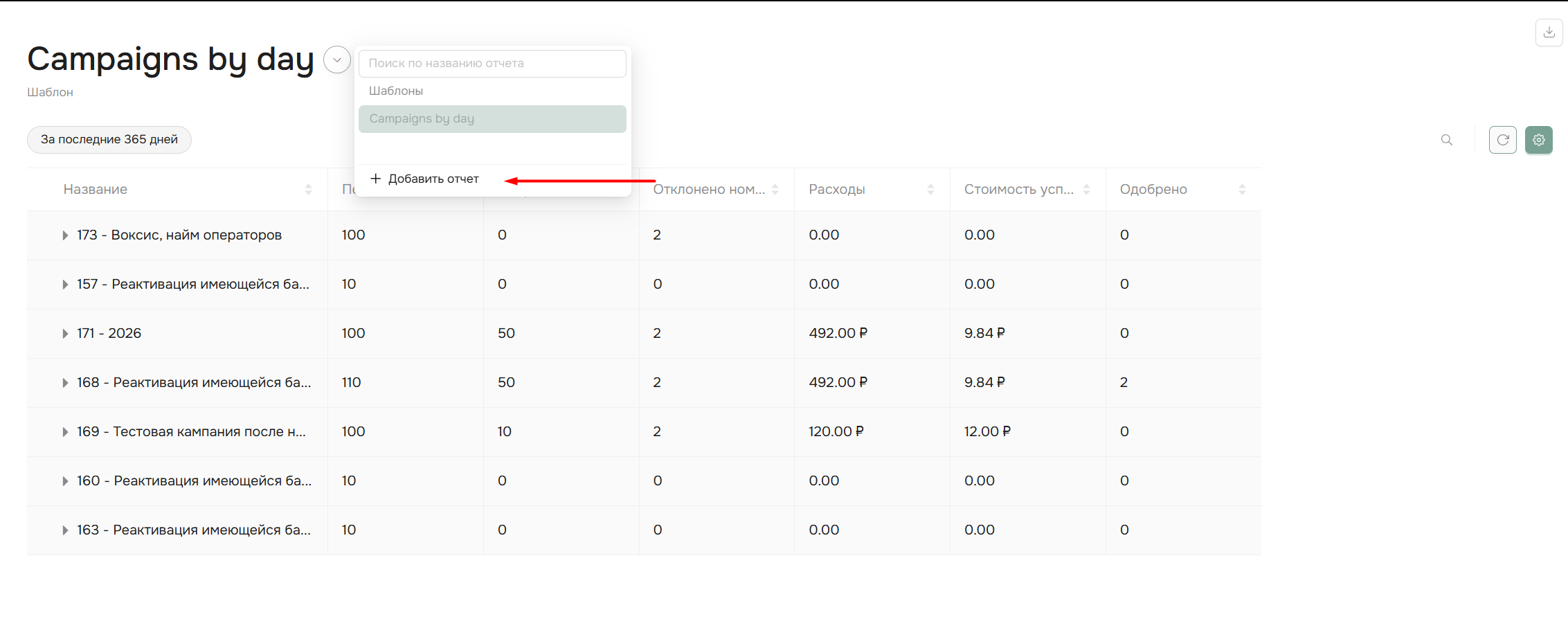Collapse the report selector chevron
This screenshot has height=637, width=1568.
(x=337, y=60)
